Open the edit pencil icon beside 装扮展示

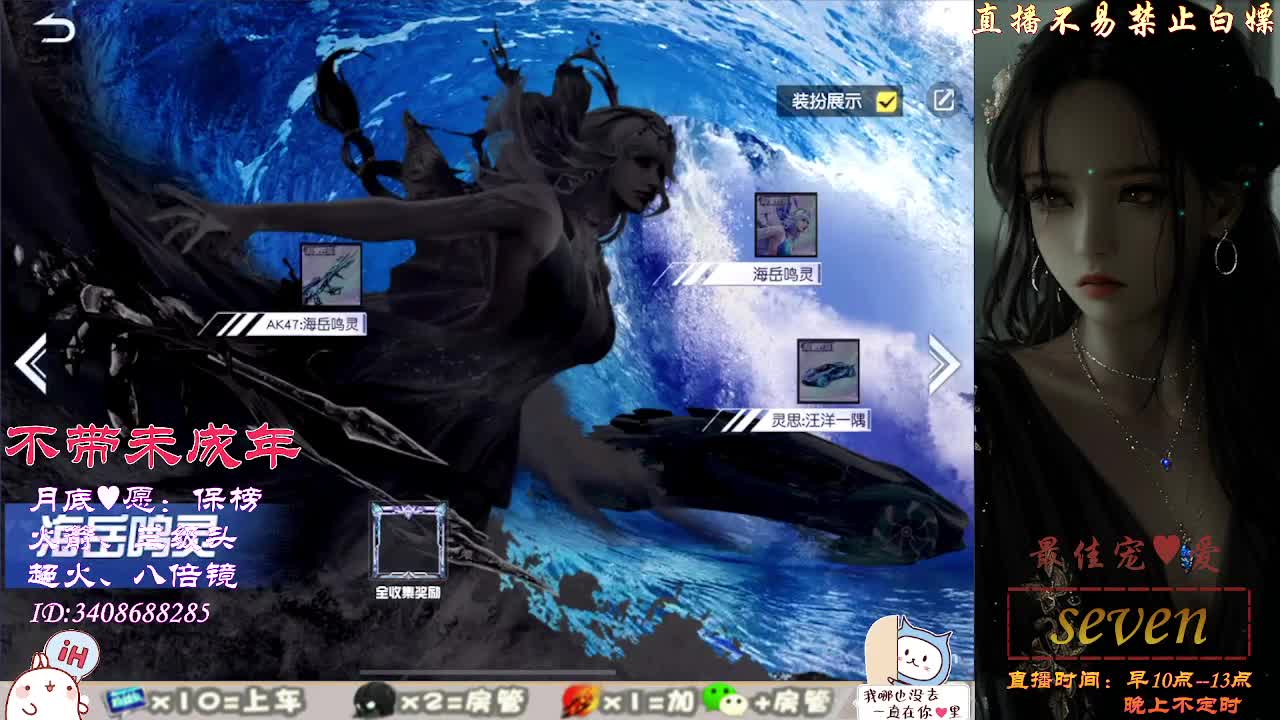coord(943,100)
